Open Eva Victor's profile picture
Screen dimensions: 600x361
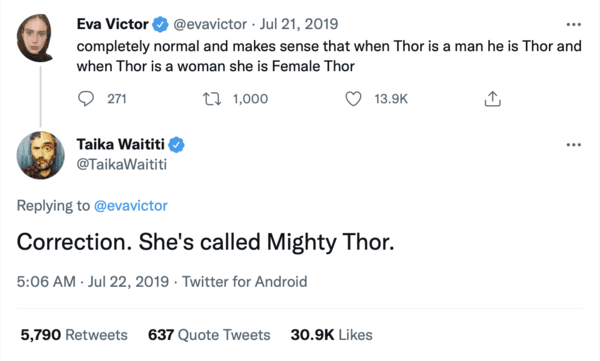point(35,38)
